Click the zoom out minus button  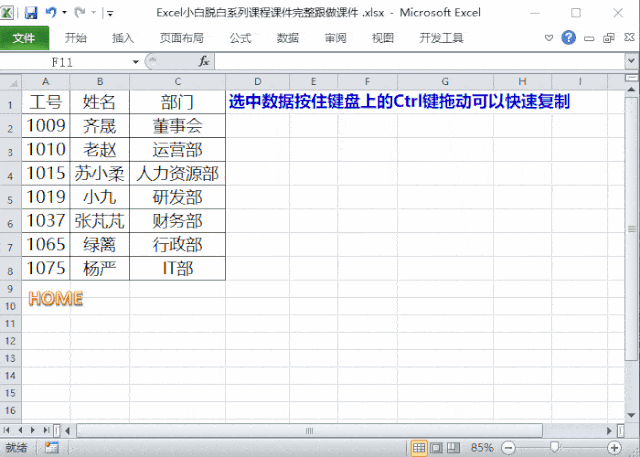tap(509, 448)
